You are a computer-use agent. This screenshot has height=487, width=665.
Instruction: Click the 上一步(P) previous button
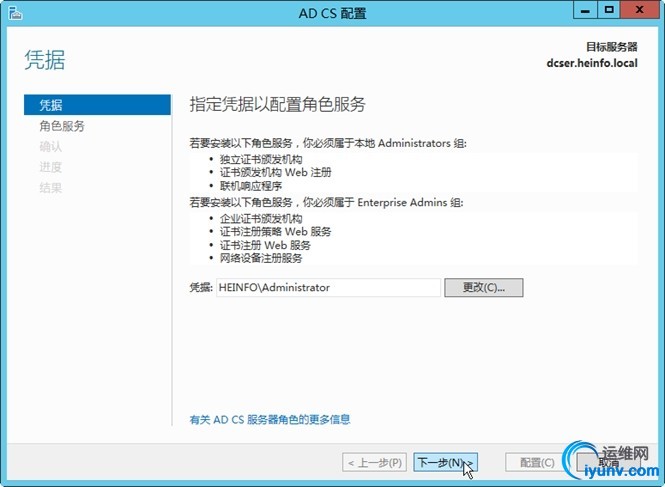tap(374, 462)
